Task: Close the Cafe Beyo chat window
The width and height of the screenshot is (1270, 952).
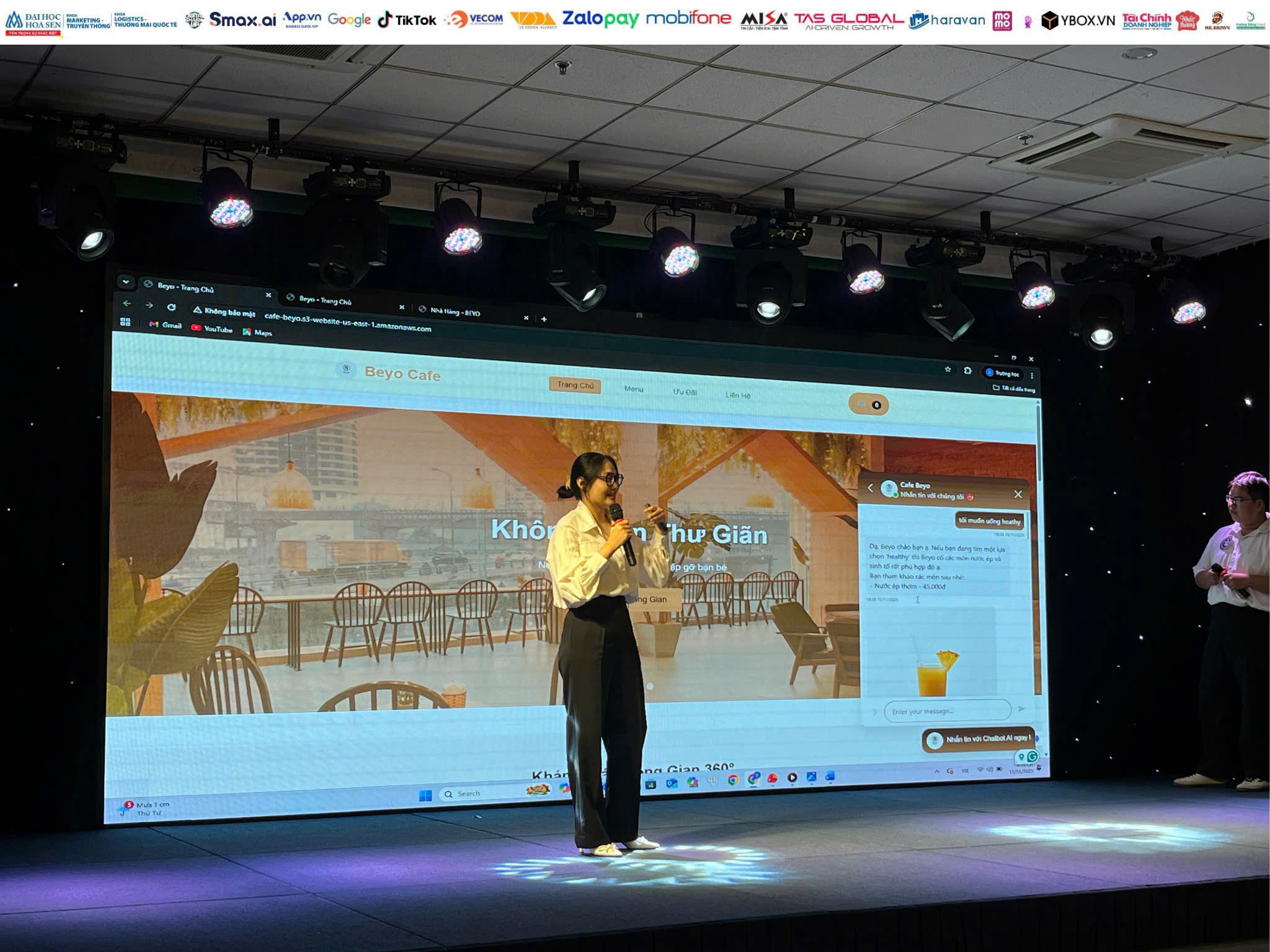Action: (x=1017, y=494)
